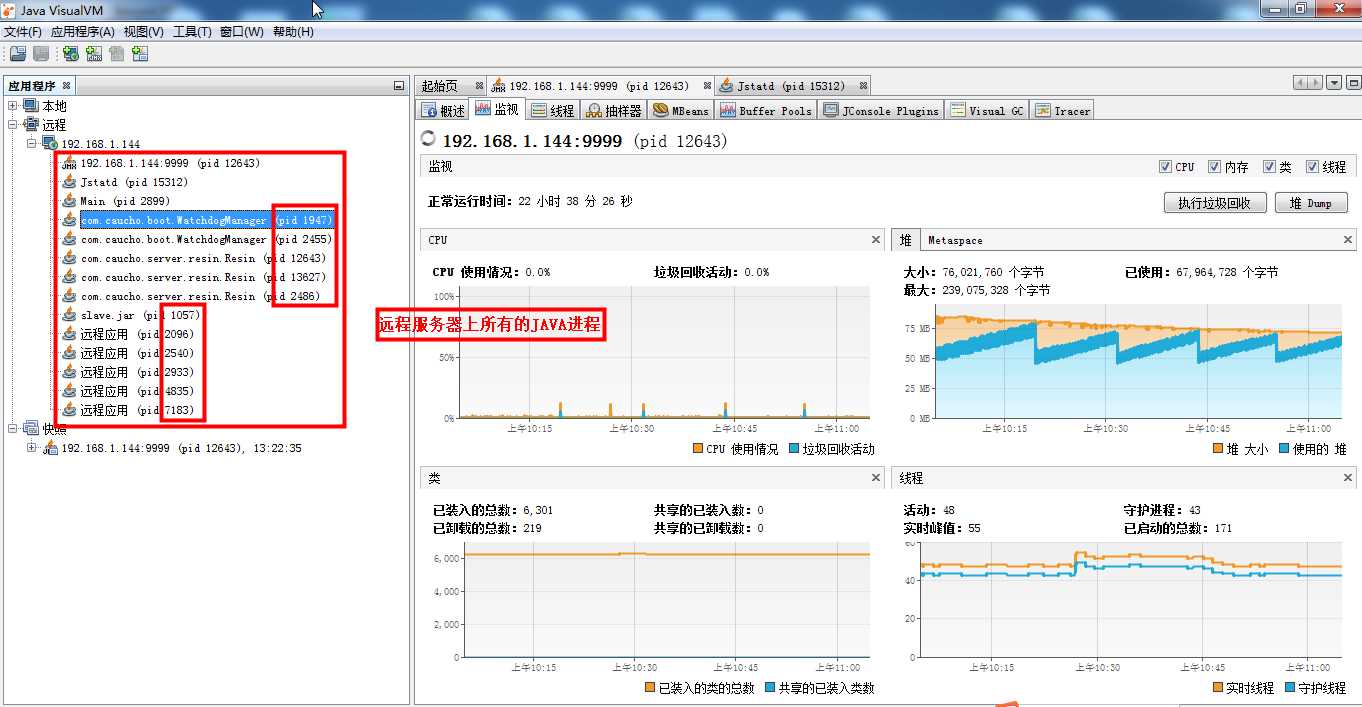Open the 文件(F) menu

pyautogui.click(x=23, y=32)
